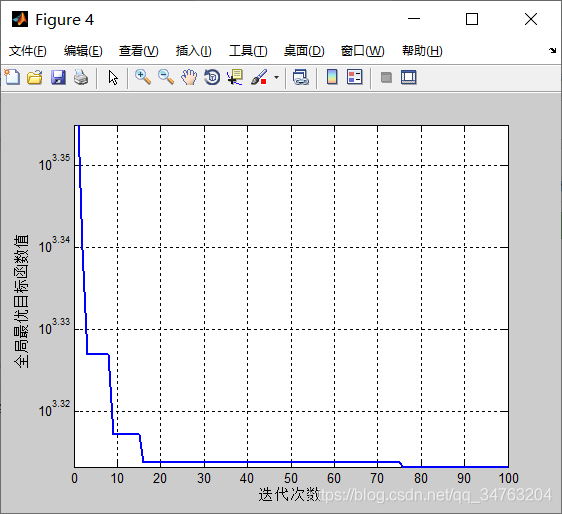
Task: Create a new figure with New Figure icon
Action: [13, 77]
